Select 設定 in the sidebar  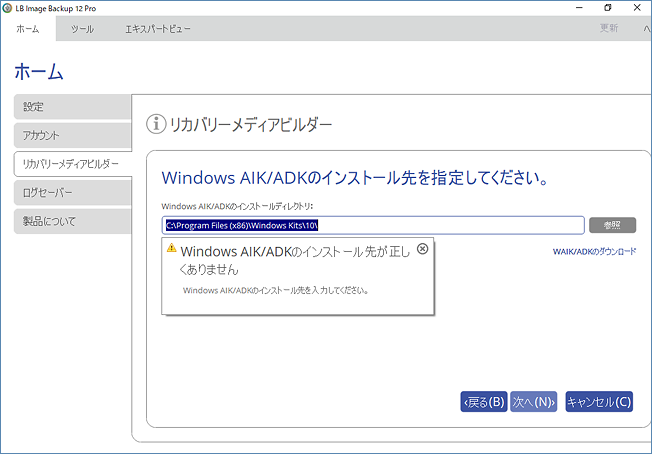tap(72, 107)
